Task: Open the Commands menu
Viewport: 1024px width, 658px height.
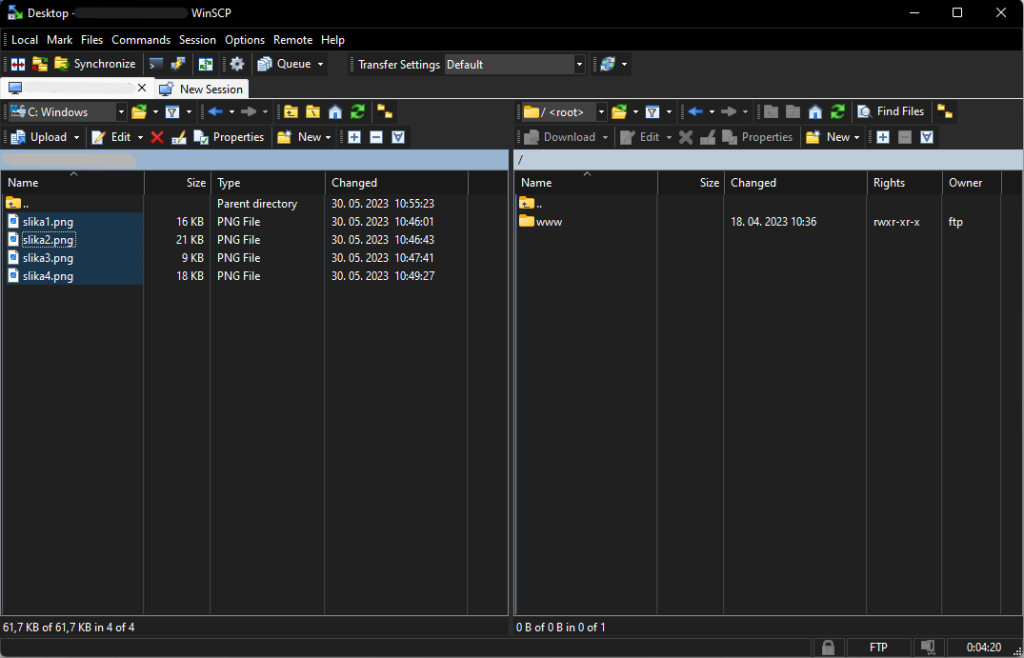Action: coord(141,40)
